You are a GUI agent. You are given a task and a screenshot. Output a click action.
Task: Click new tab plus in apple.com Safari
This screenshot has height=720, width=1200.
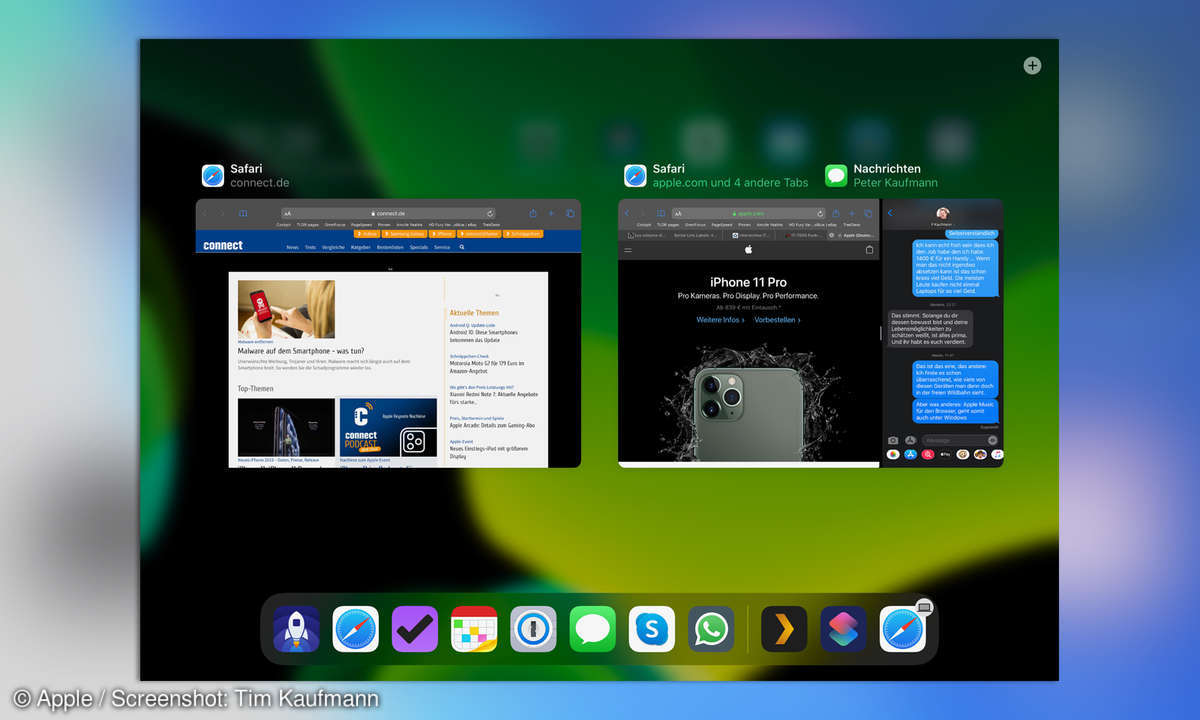click(x=852, y=213)
